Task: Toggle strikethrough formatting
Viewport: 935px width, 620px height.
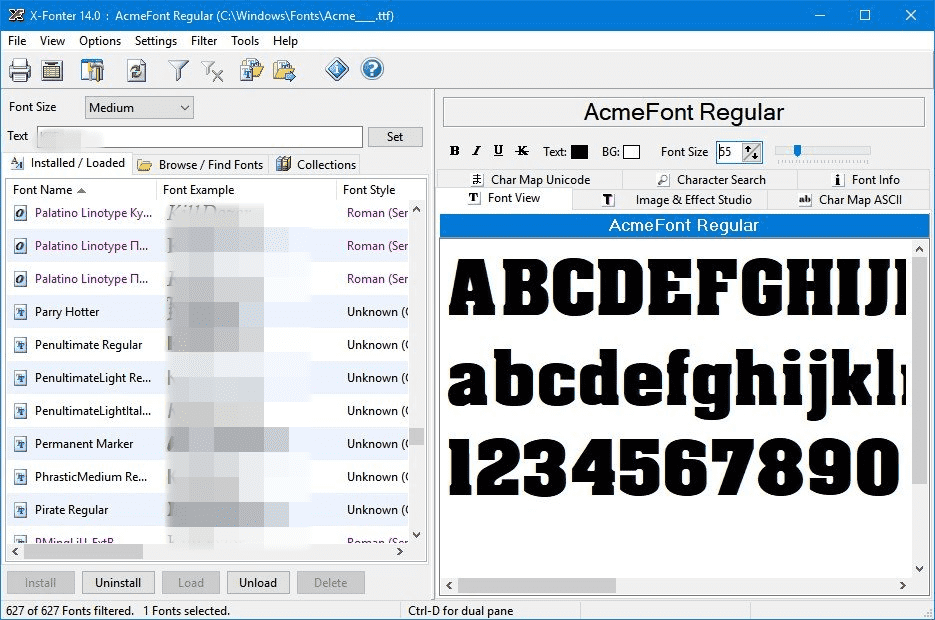Action: click(522, 151)
